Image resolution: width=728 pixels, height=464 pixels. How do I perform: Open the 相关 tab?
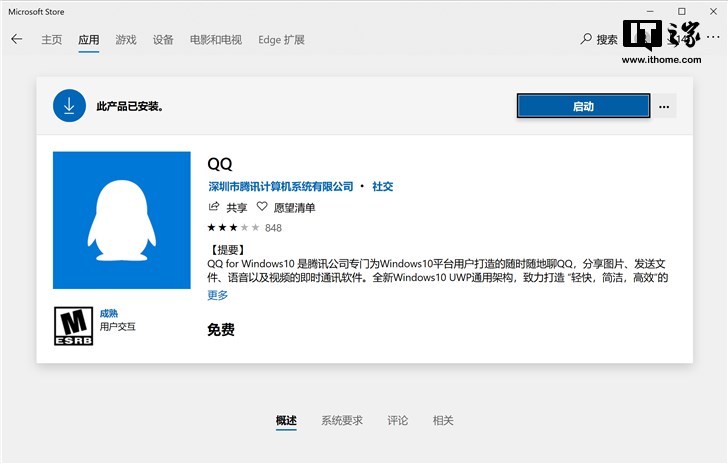[443, 420]
